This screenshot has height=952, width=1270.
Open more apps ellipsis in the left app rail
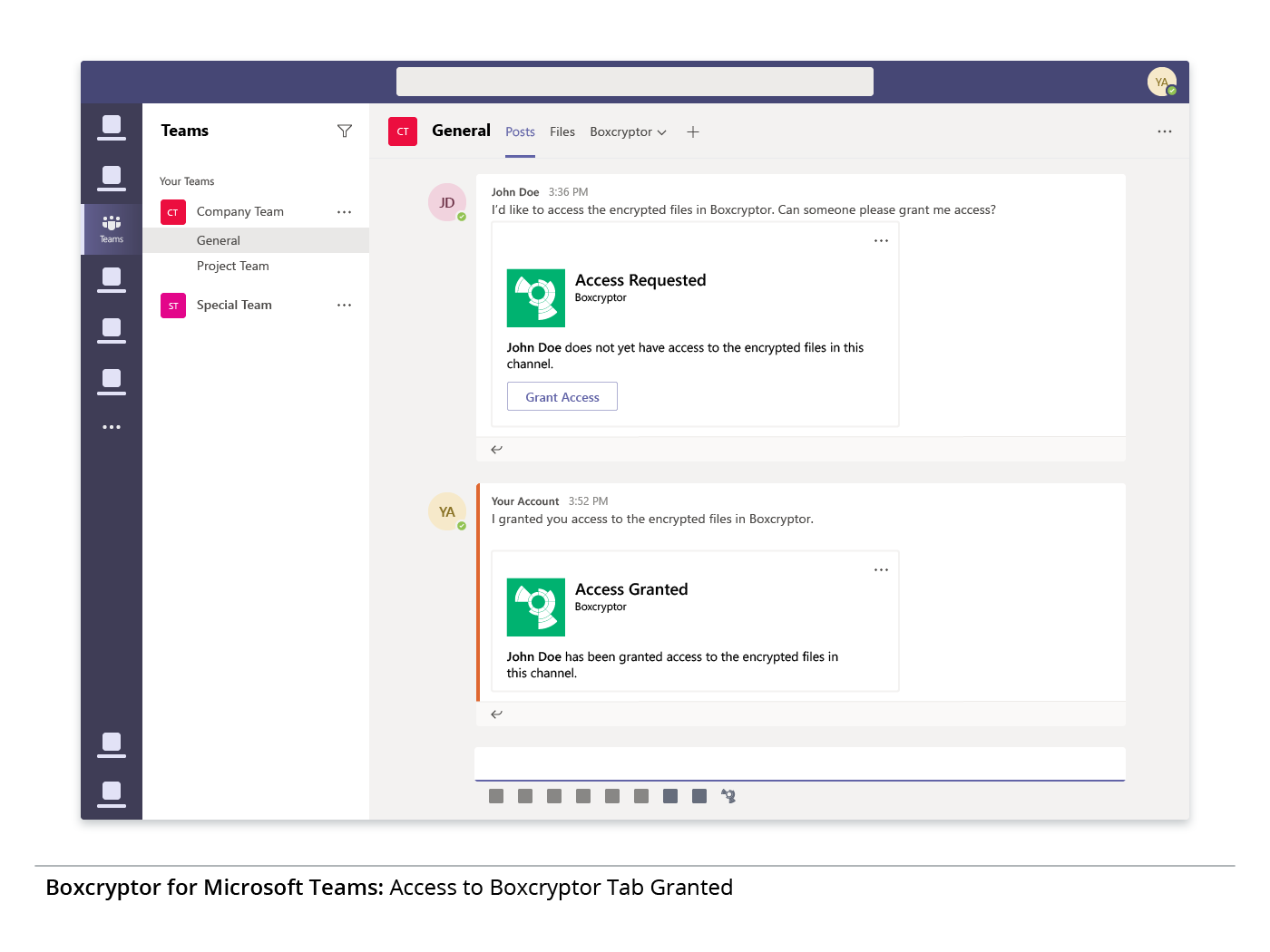pos(112,427)
